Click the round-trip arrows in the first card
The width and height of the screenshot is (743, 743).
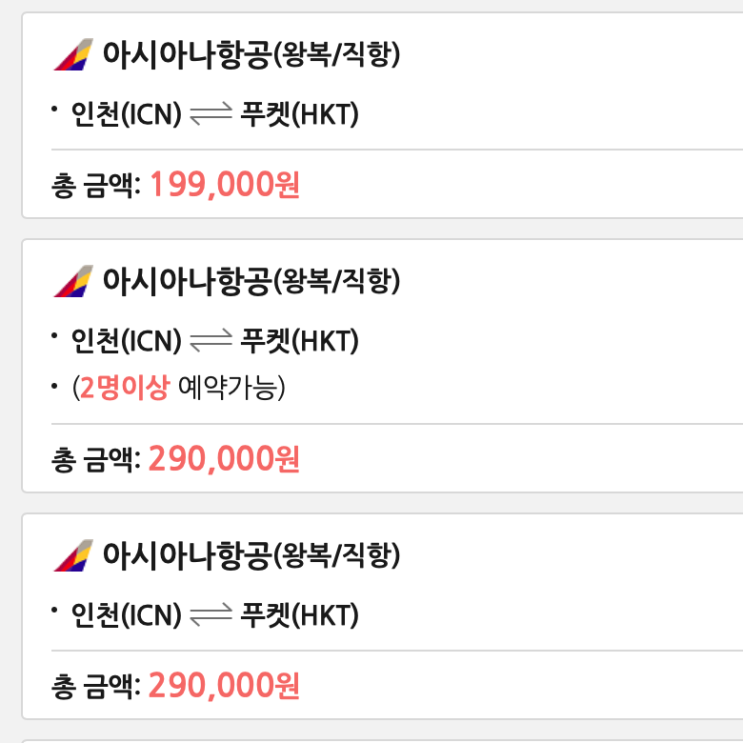pos(211,115)
